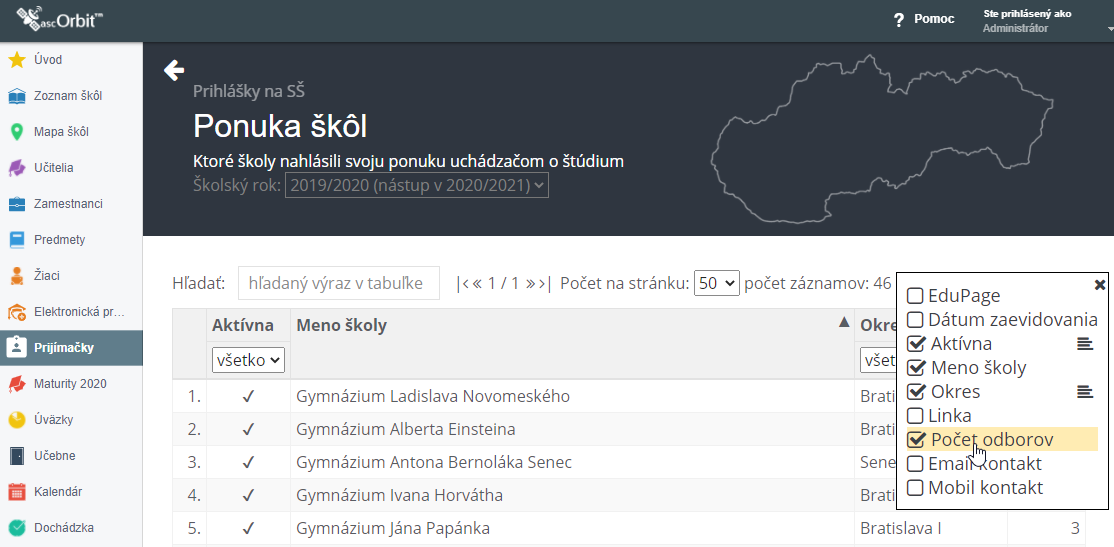Open the Aktívna filter dropdown
The image size is (1114, 547).
[248, 359]
